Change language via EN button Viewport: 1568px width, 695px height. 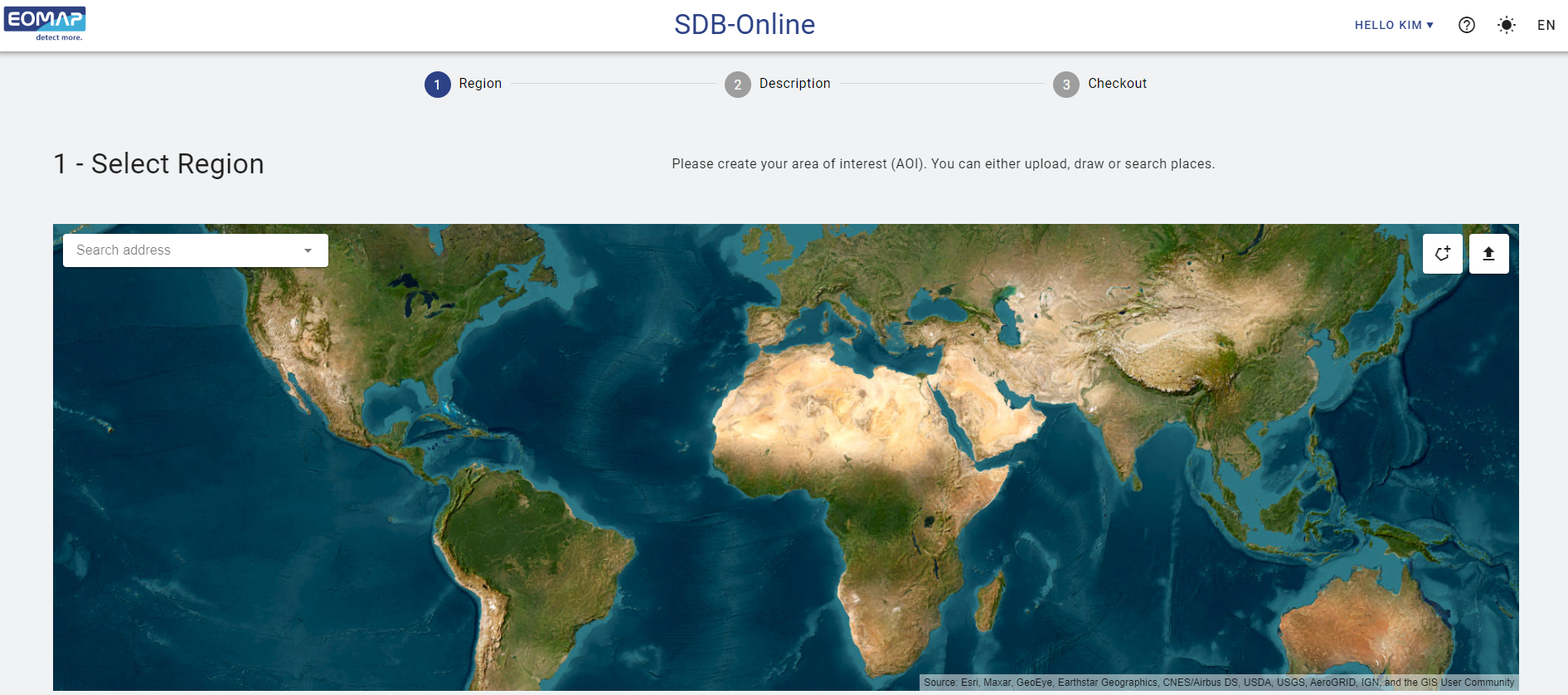pyautogui.click(x=1546, y=25)
